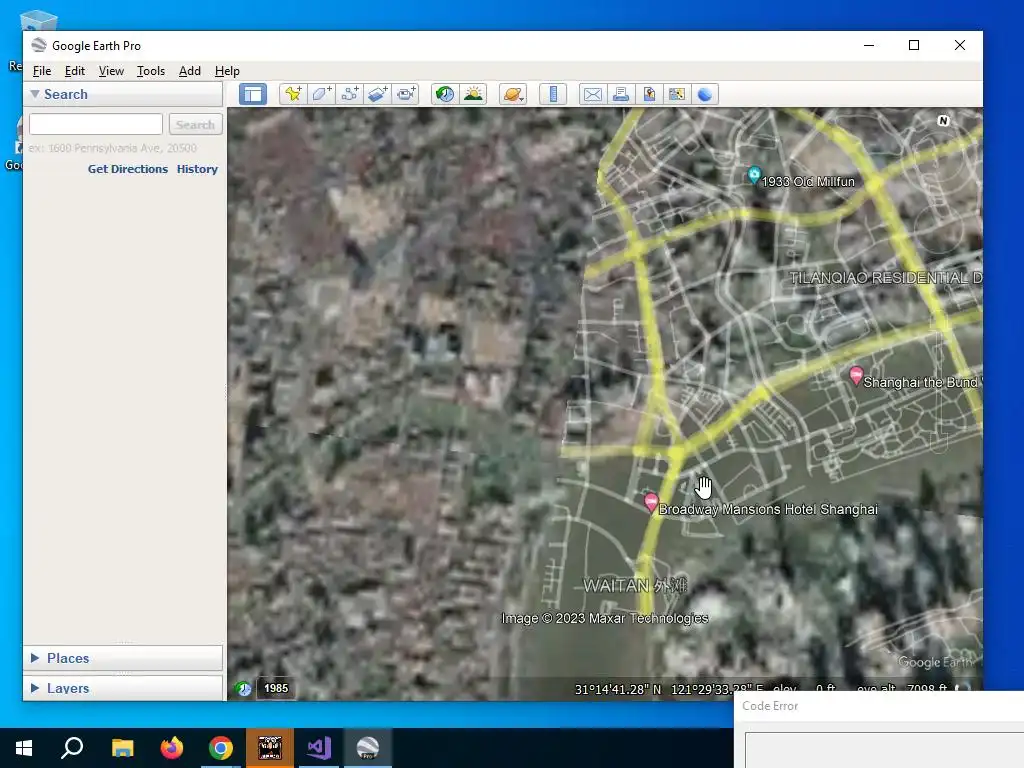This screenshot has width=1024, height=768.
Task: Click the north compass N indicator
Action: click(x=943, y=121)
